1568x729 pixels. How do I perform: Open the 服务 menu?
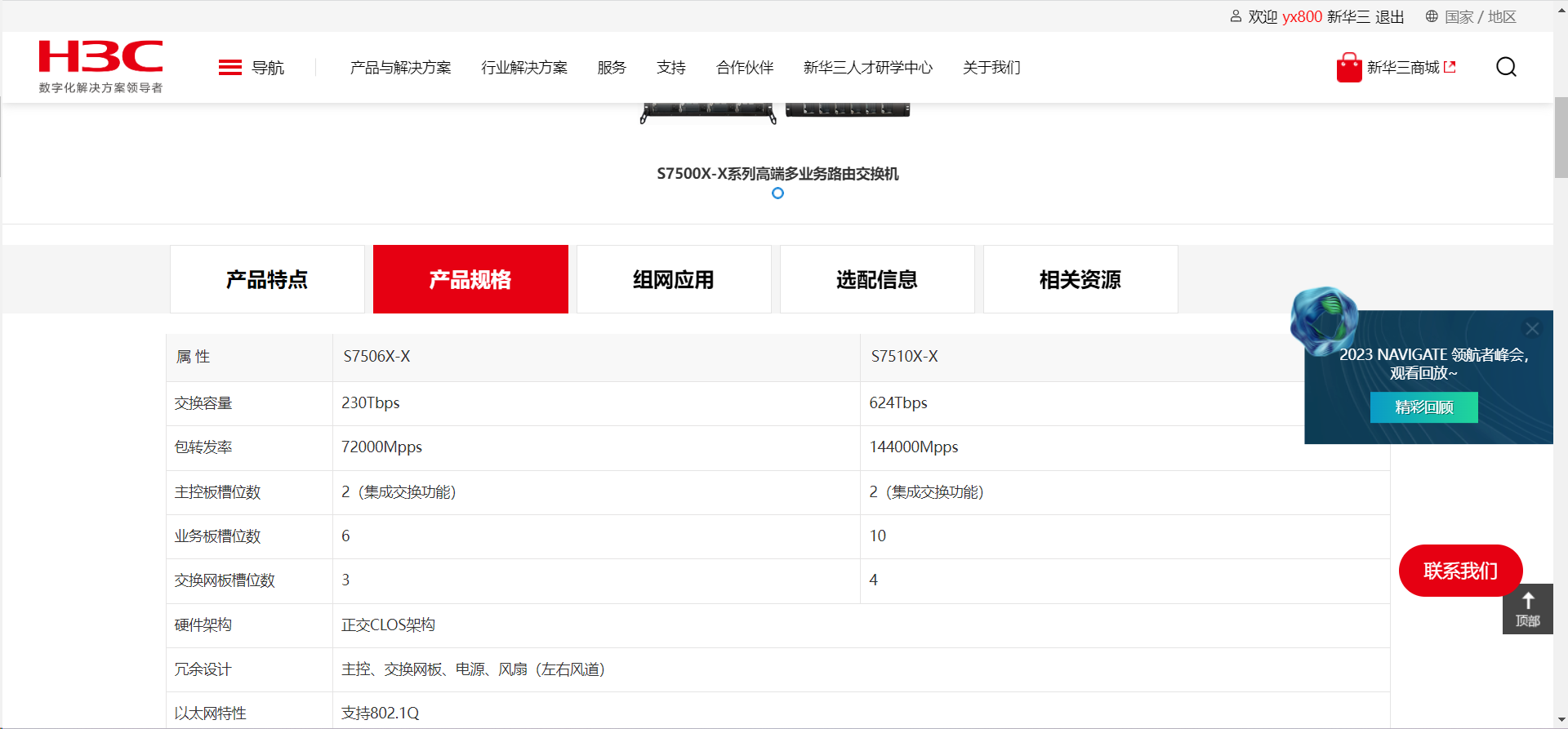pyautogui.click(x=612, y=68)
